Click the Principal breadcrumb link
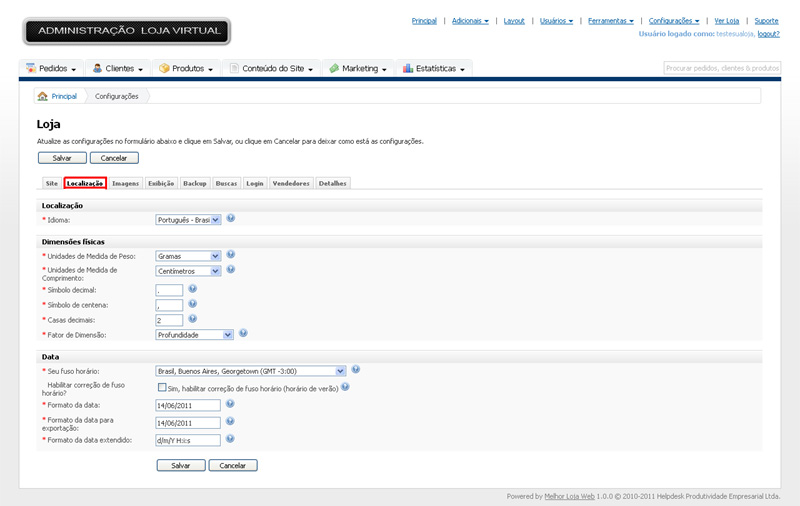800x506 pixels. click(x=64, y=96)
